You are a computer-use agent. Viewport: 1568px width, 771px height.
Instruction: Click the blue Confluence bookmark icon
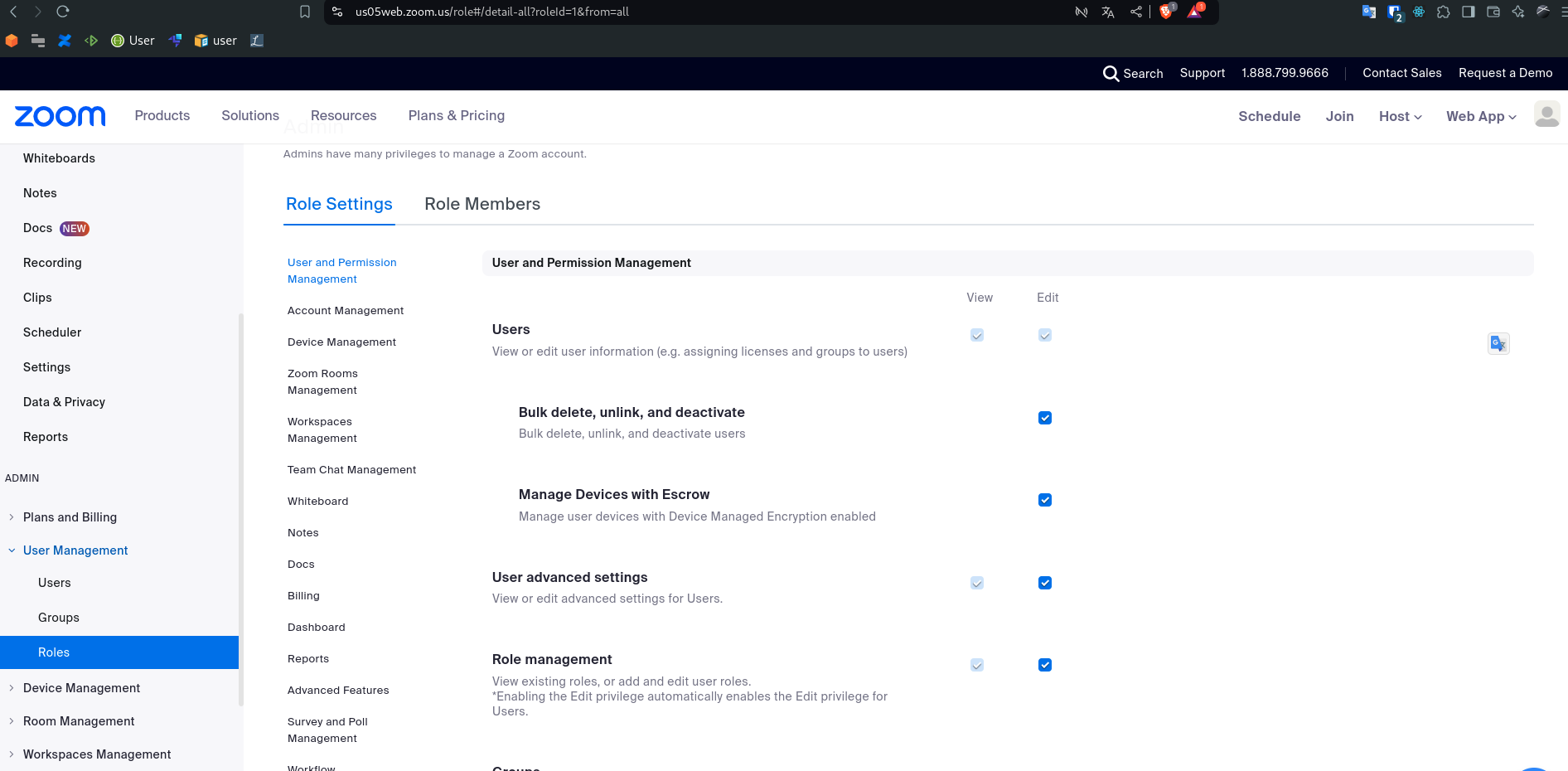tap(65, 40)
